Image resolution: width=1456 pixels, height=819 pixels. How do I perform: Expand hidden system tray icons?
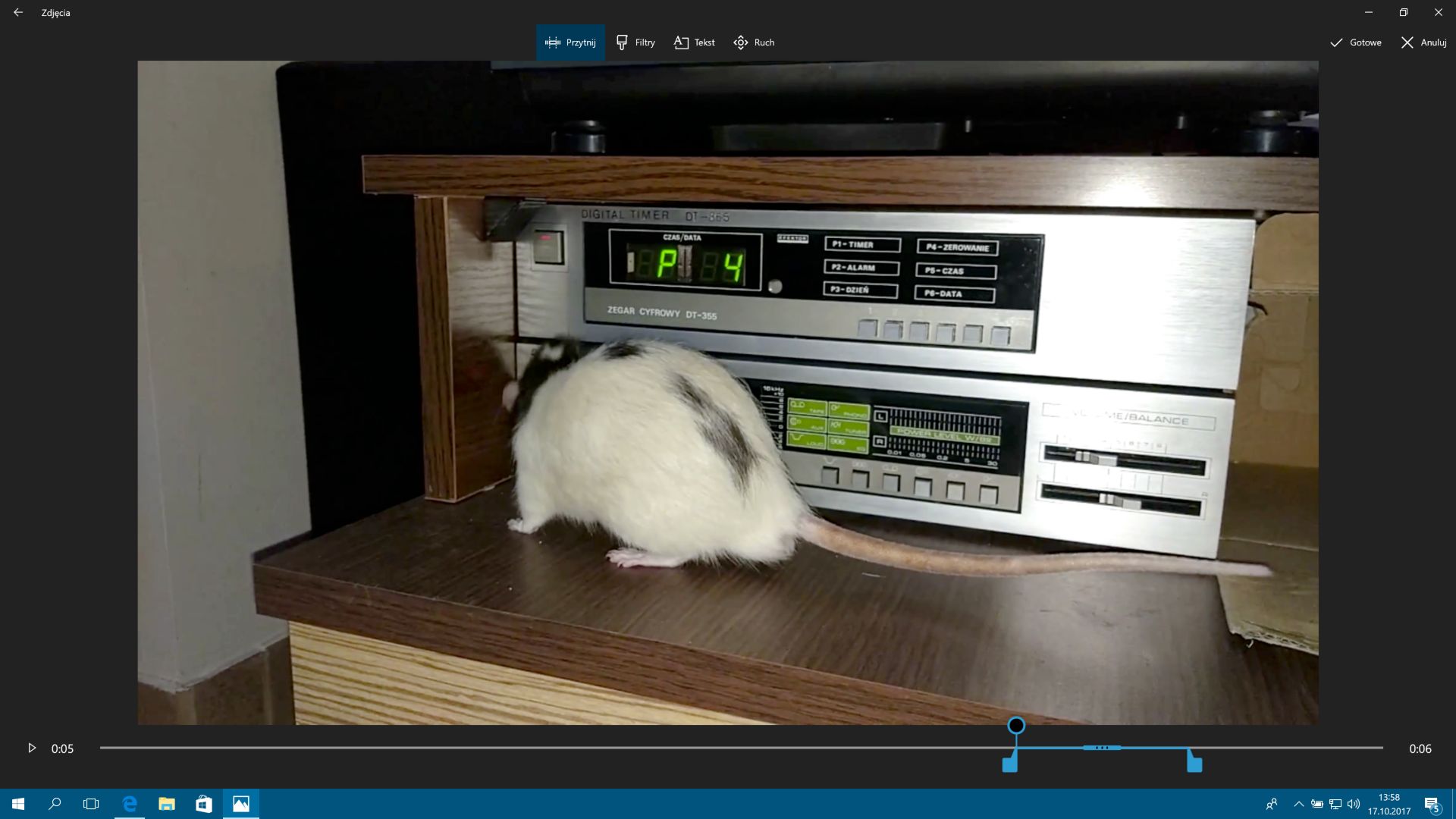point(1298,804)
